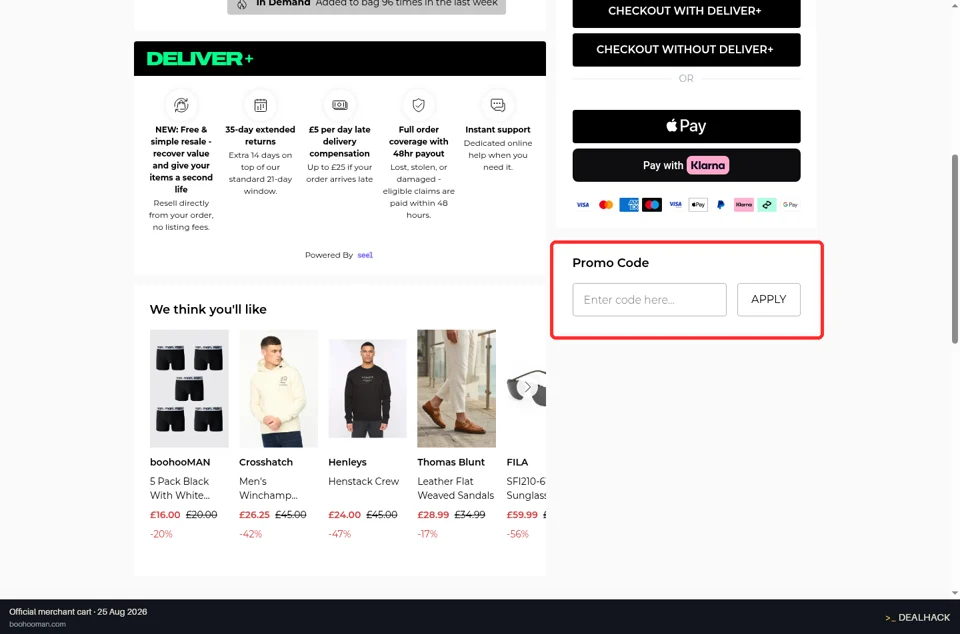Click the boohooman.com footer text
The height and width of the screenshot is (634, 960).
click(x=37, y=624)
